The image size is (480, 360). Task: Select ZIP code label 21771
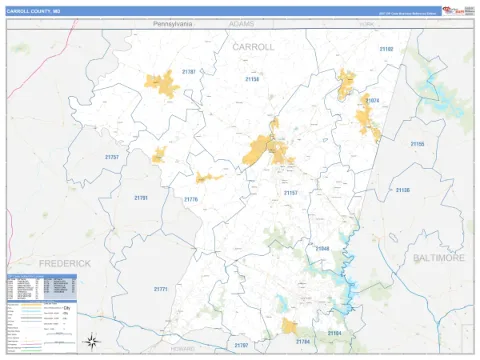[161, 289]
